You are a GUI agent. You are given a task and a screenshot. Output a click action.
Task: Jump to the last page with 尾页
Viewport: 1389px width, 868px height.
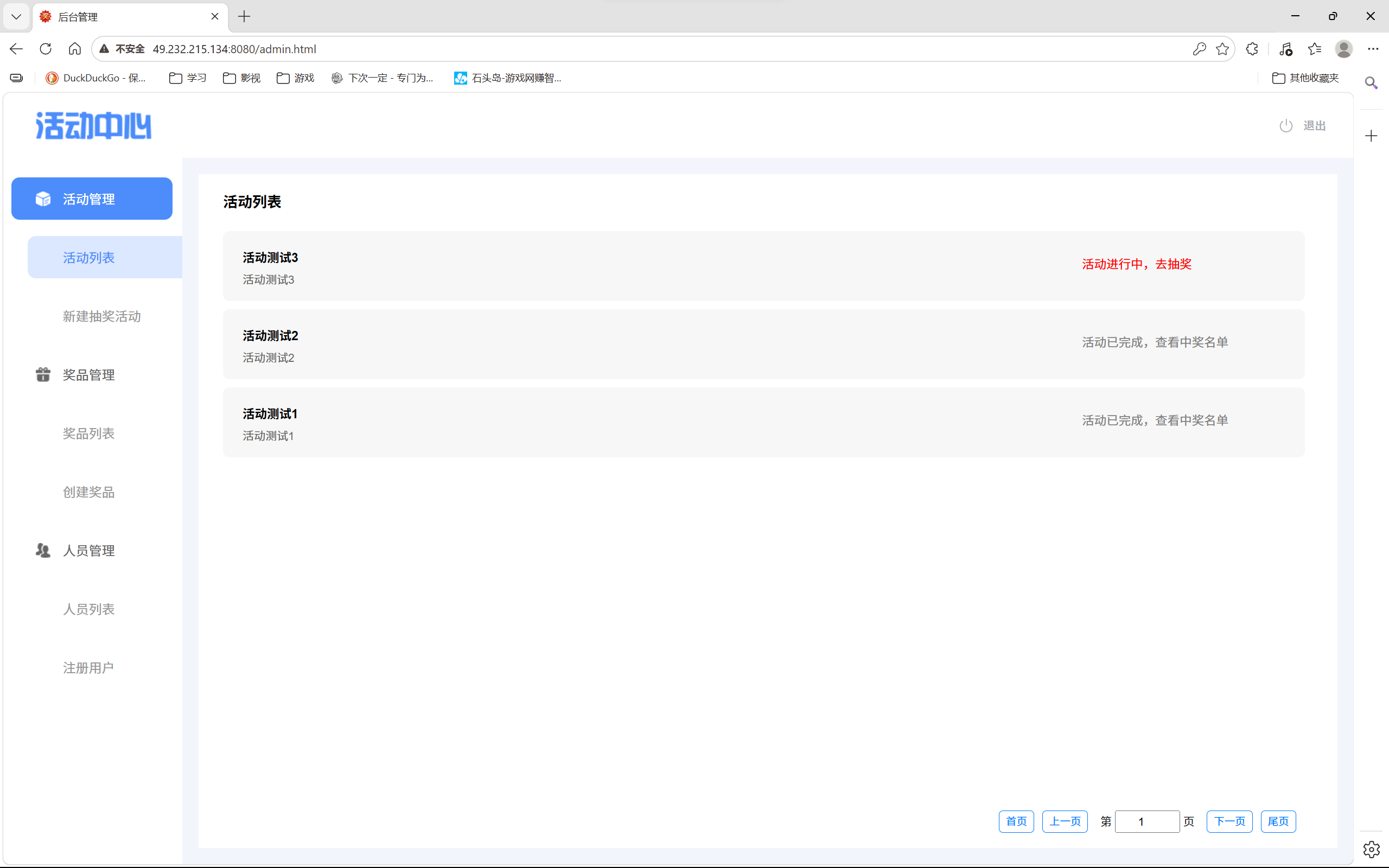pyautogui.click(x=1278, y=821)
